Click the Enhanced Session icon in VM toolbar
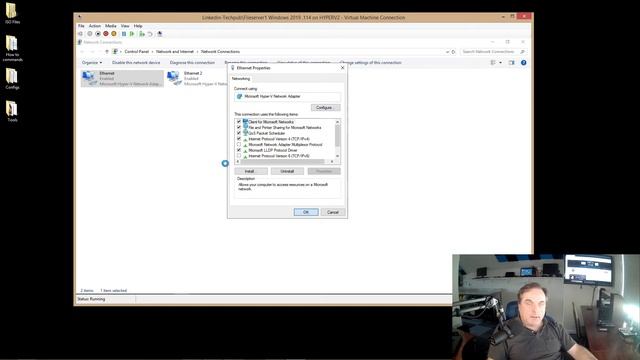 point(160,34)
